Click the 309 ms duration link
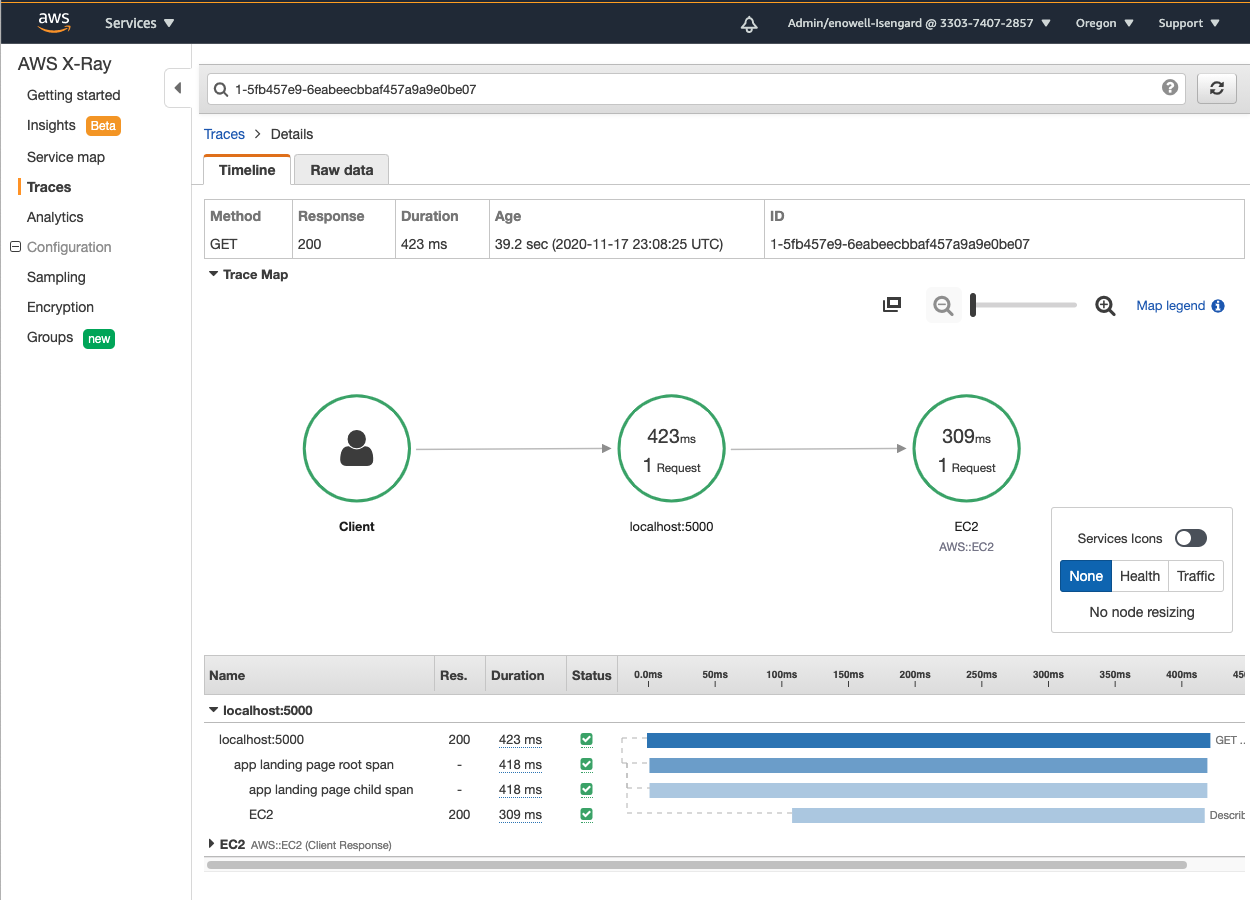 coord(520,815)
